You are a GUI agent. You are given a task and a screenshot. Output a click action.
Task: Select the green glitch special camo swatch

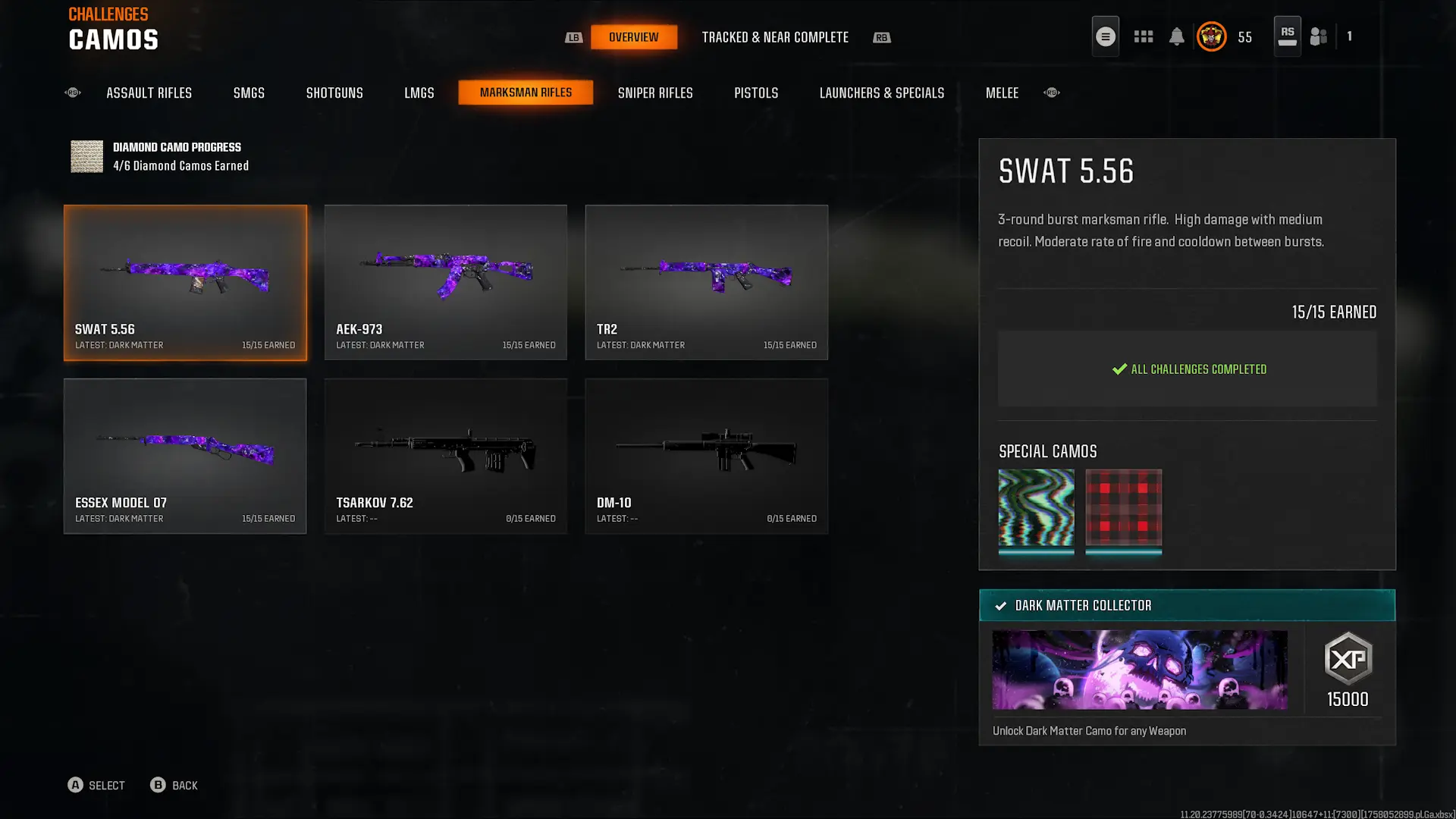[x=1036, y=510]
